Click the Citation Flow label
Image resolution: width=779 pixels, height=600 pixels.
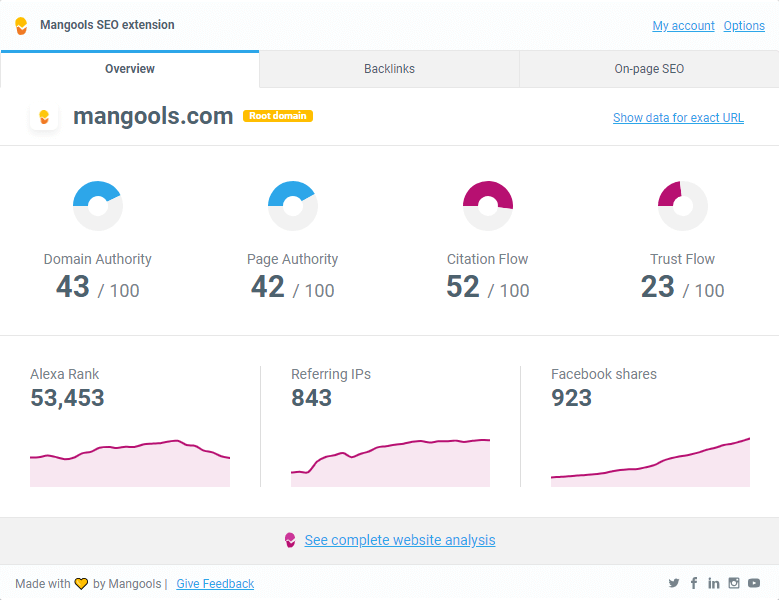487,259
